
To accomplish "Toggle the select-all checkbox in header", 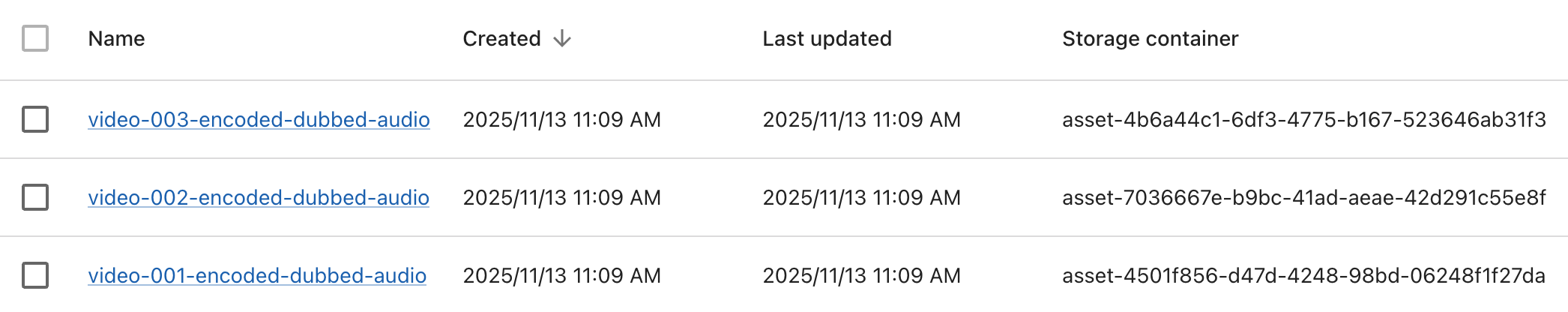I will tap(35, 38).
